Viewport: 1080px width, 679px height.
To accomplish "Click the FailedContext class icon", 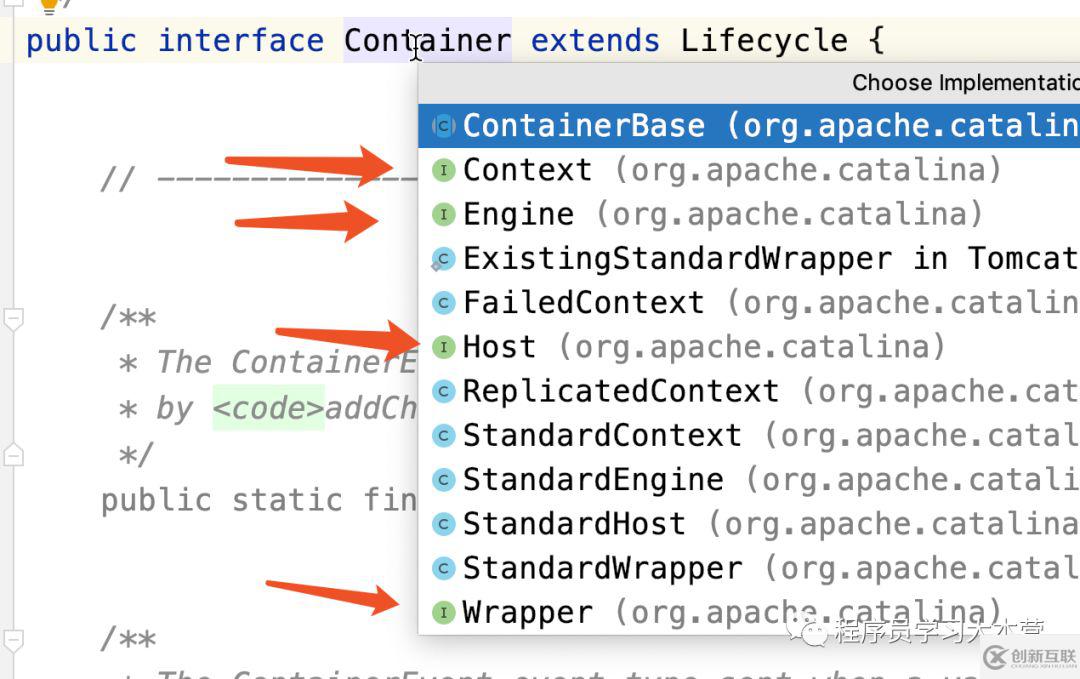I will tap(443, 303).
